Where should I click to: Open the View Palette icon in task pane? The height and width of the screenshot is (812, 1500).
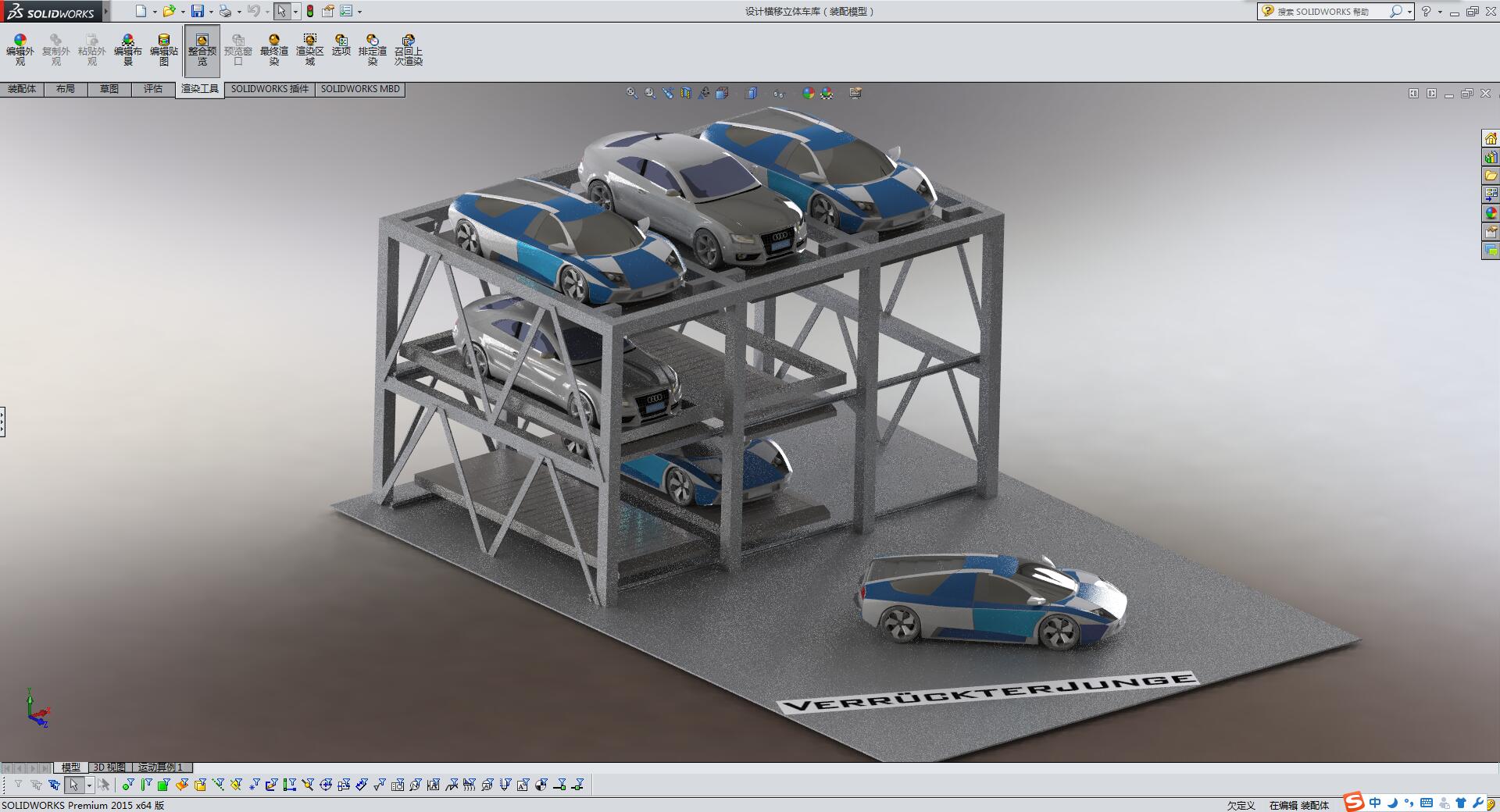click(1491, 194)
